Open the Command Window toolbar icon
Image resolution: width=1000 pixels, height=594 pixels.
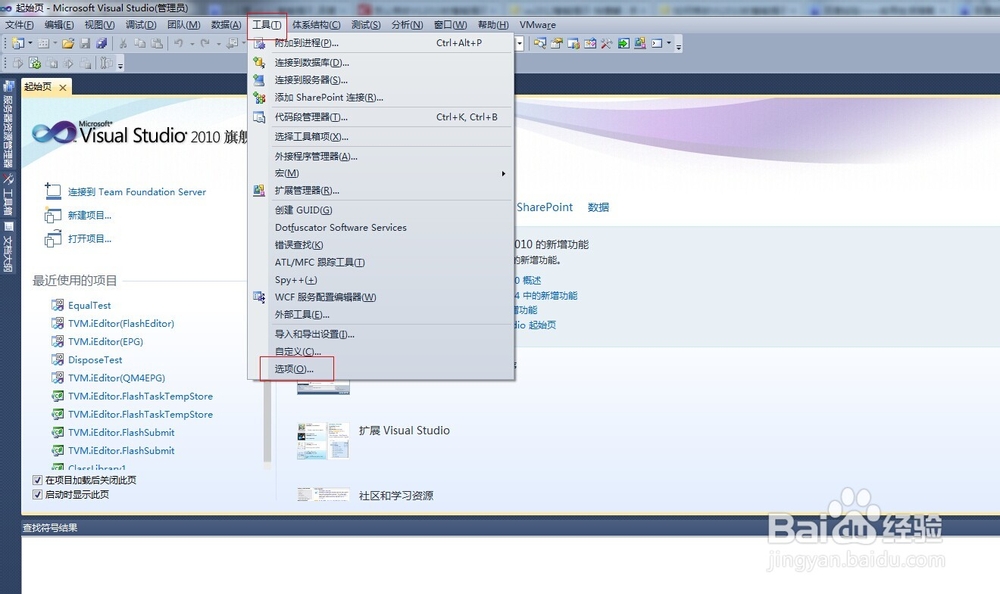coord(657,43)
